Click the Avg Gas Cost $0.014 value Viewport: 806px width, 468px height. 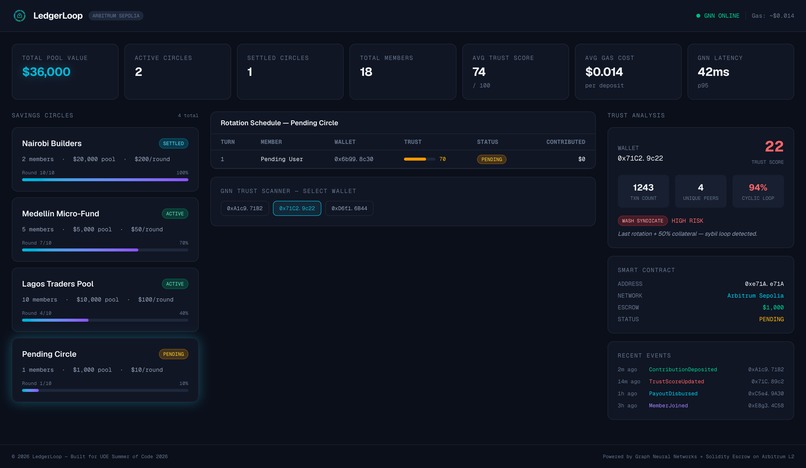[604, 72]
